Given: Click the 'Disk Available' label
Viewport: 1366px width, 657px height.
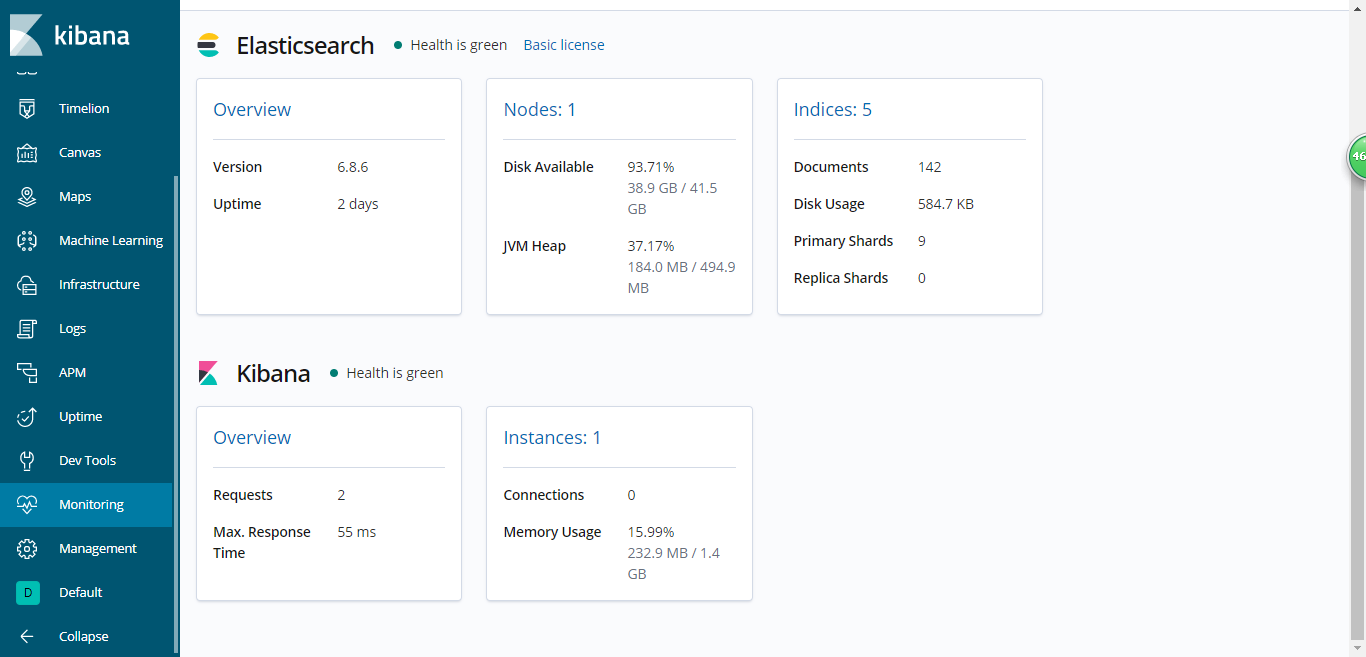Looking at the screenshot, I should point(549,167).
